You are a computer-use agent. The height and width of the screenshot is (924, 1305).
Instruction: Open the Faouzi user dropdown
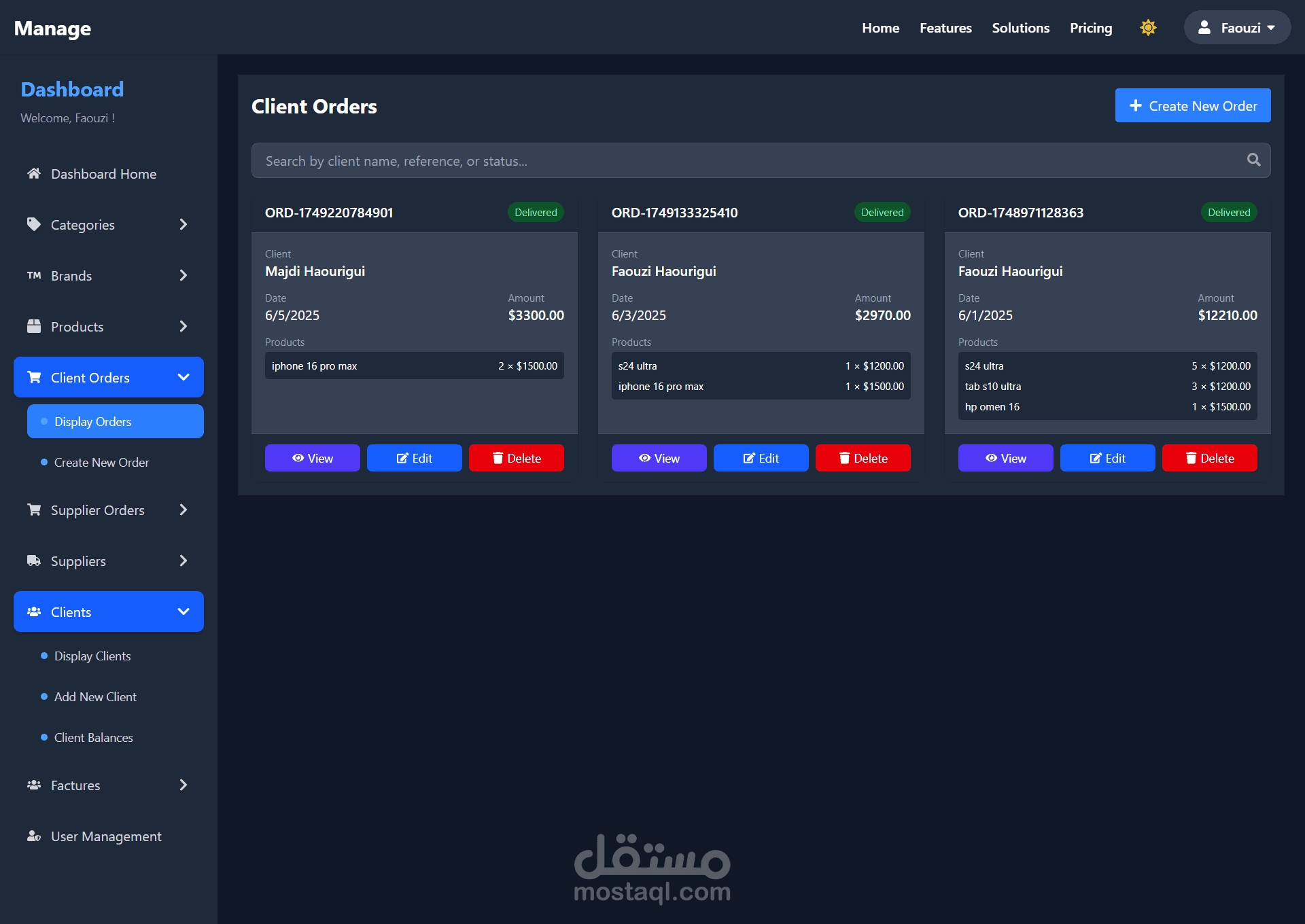point(1237,28)
